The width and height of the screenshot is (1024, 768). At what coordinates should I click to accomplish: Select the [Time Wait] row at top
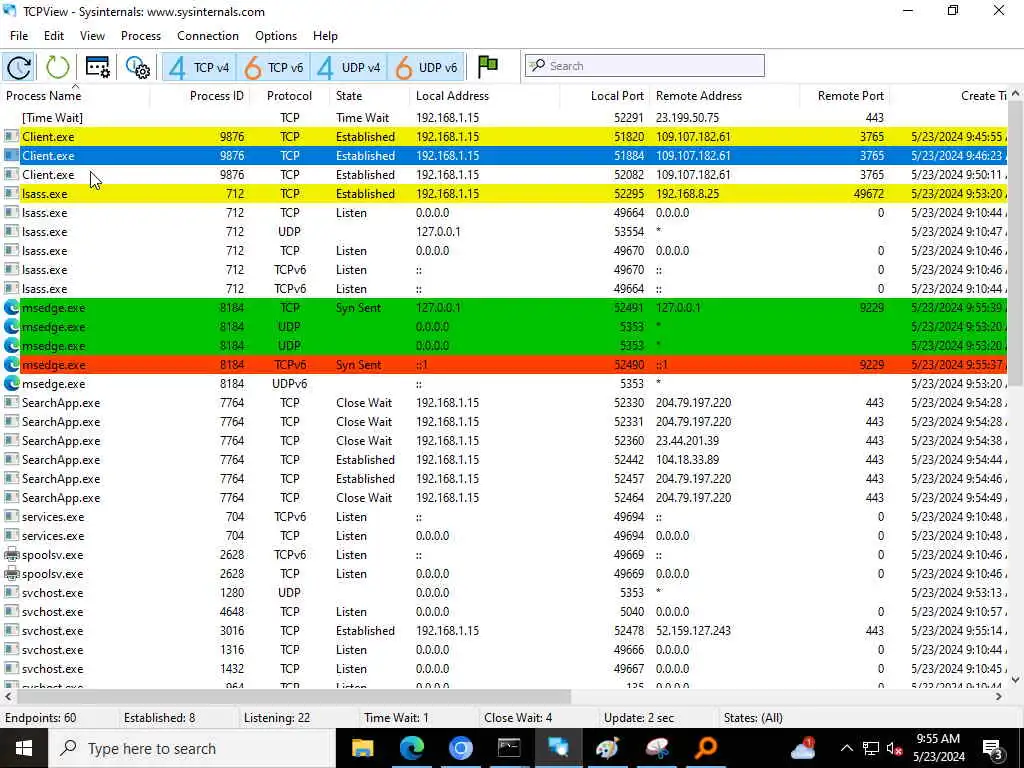tap(504, 118)
